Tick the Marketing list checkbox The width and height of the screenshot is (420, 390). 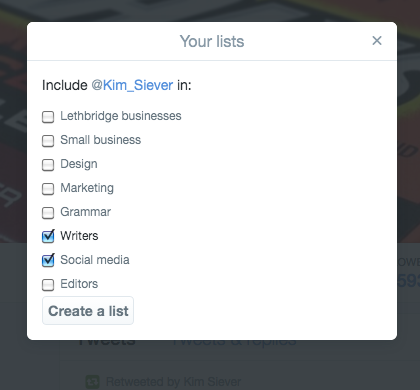pyautogui.click(x=48, y=189)
